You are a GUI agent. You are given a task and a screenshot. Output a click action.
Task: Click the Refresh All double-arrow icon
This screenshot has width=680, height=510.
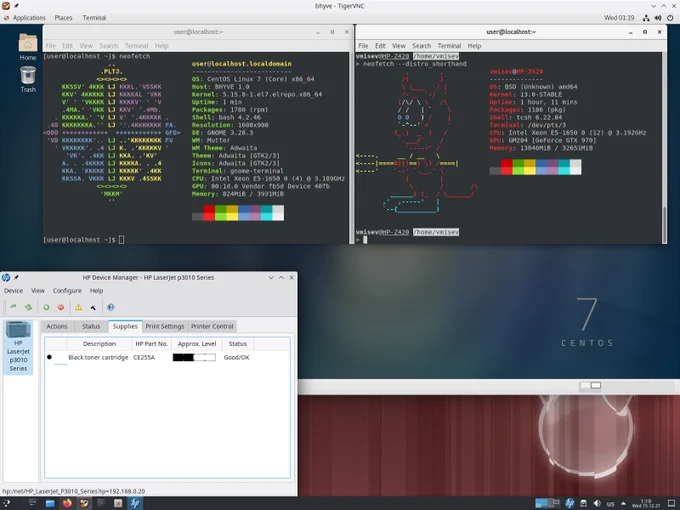click(28, 307)
